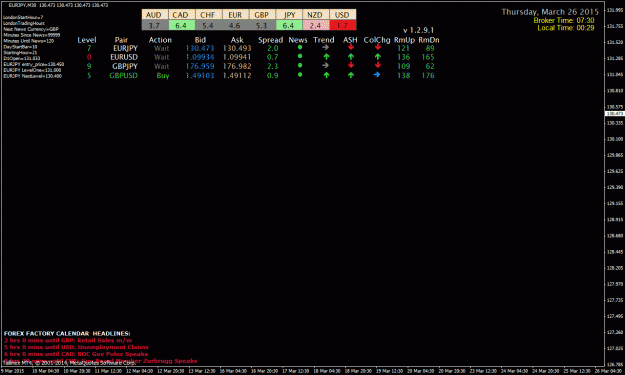Click the GBPUSD up trend arrow
The height and width of the screenshot is (375, 625).
click(x=326, y=75)
